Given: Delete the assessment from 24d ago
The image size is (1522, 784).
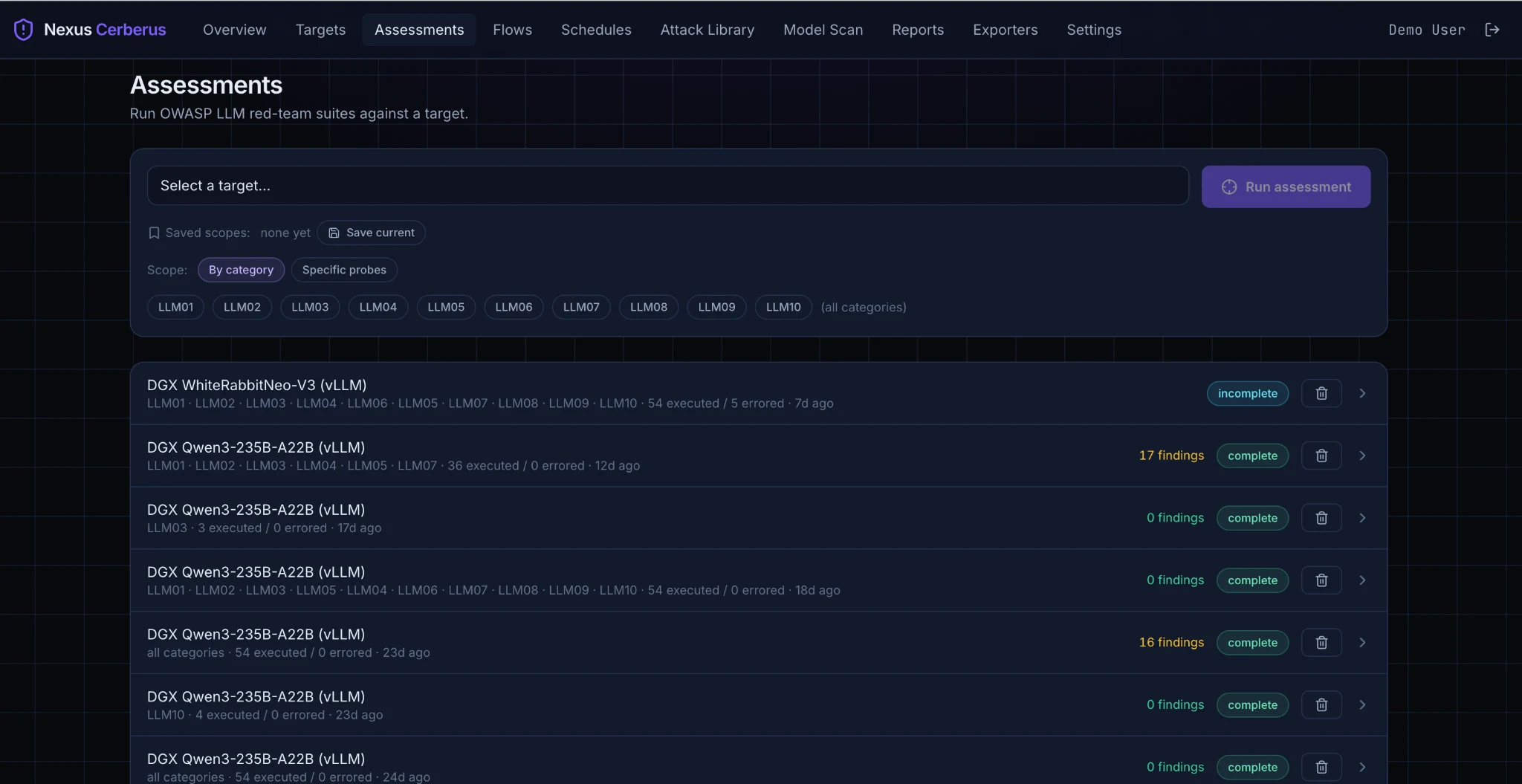Looking at the screenshot, I should pos(1321,767).
